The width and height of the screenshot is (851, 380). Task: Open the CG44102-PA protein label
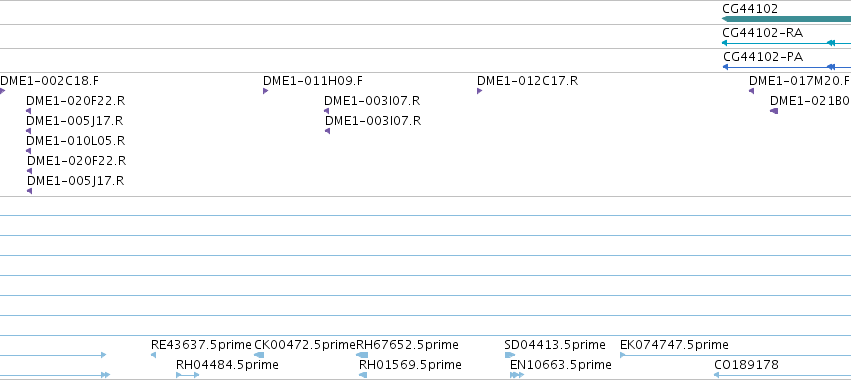[x=763, y=56]
